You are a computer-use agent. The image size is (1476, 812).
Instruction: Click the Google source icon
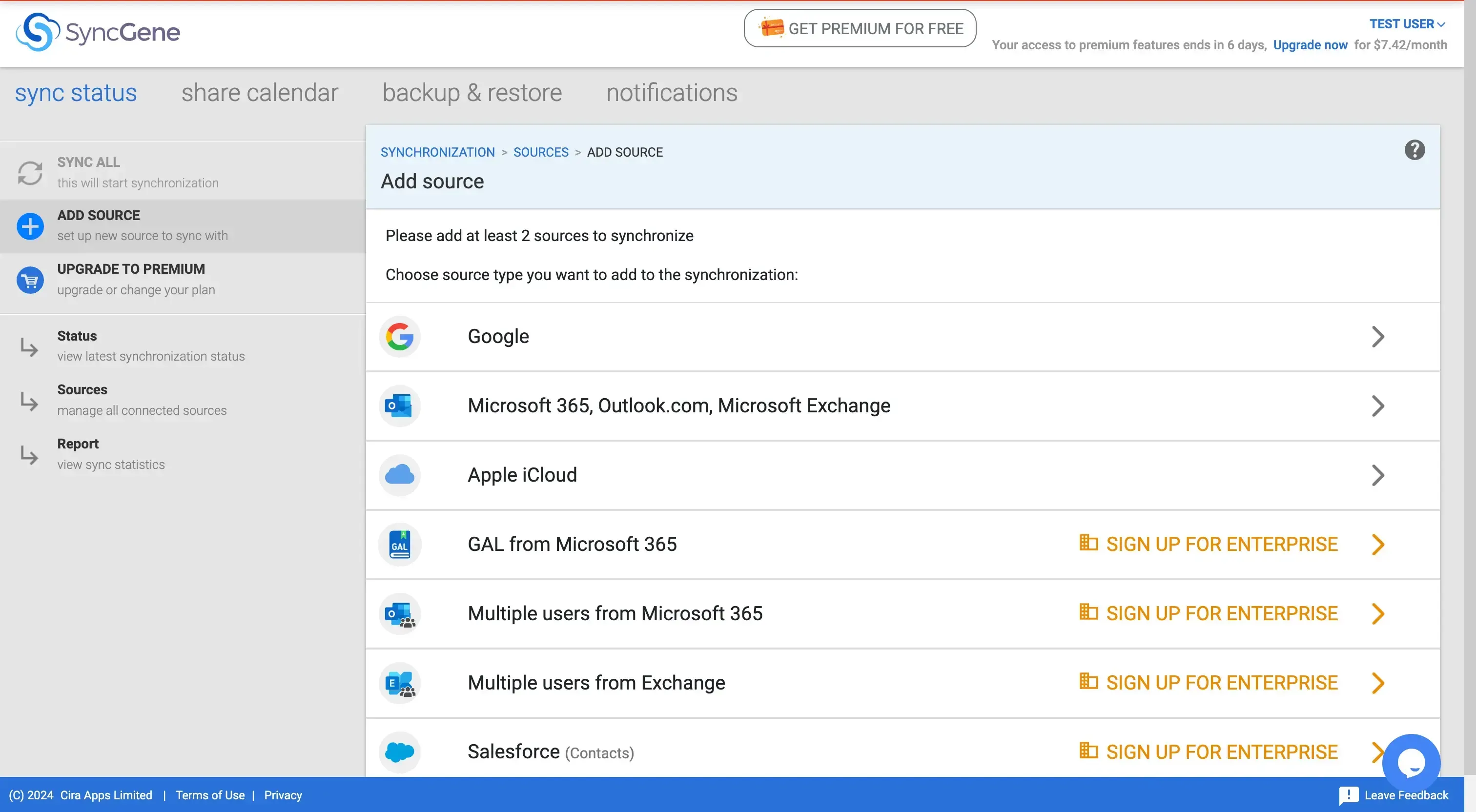pyautogui.click(x=399, y=337)
